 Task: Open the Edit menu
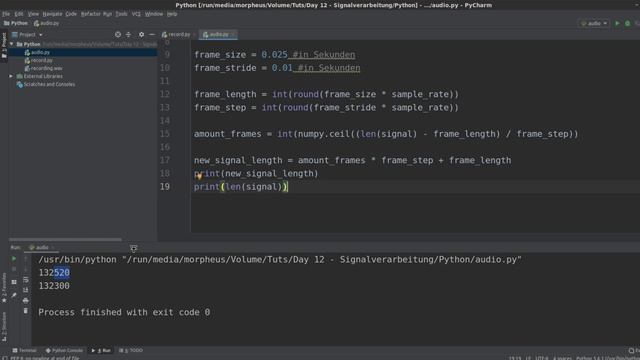tap(19, 14)
